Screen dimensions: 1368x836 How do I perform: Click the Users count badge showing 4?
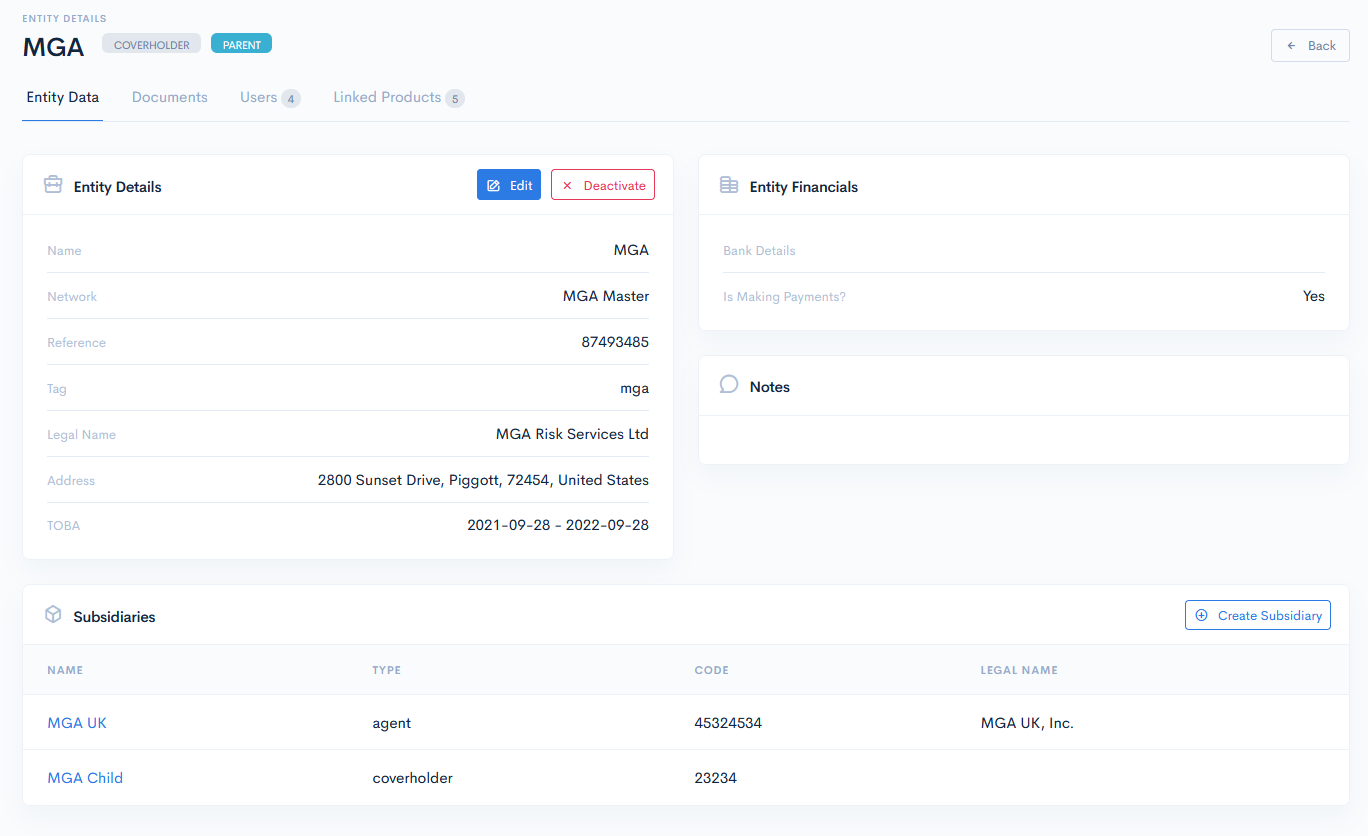[290, 99]
